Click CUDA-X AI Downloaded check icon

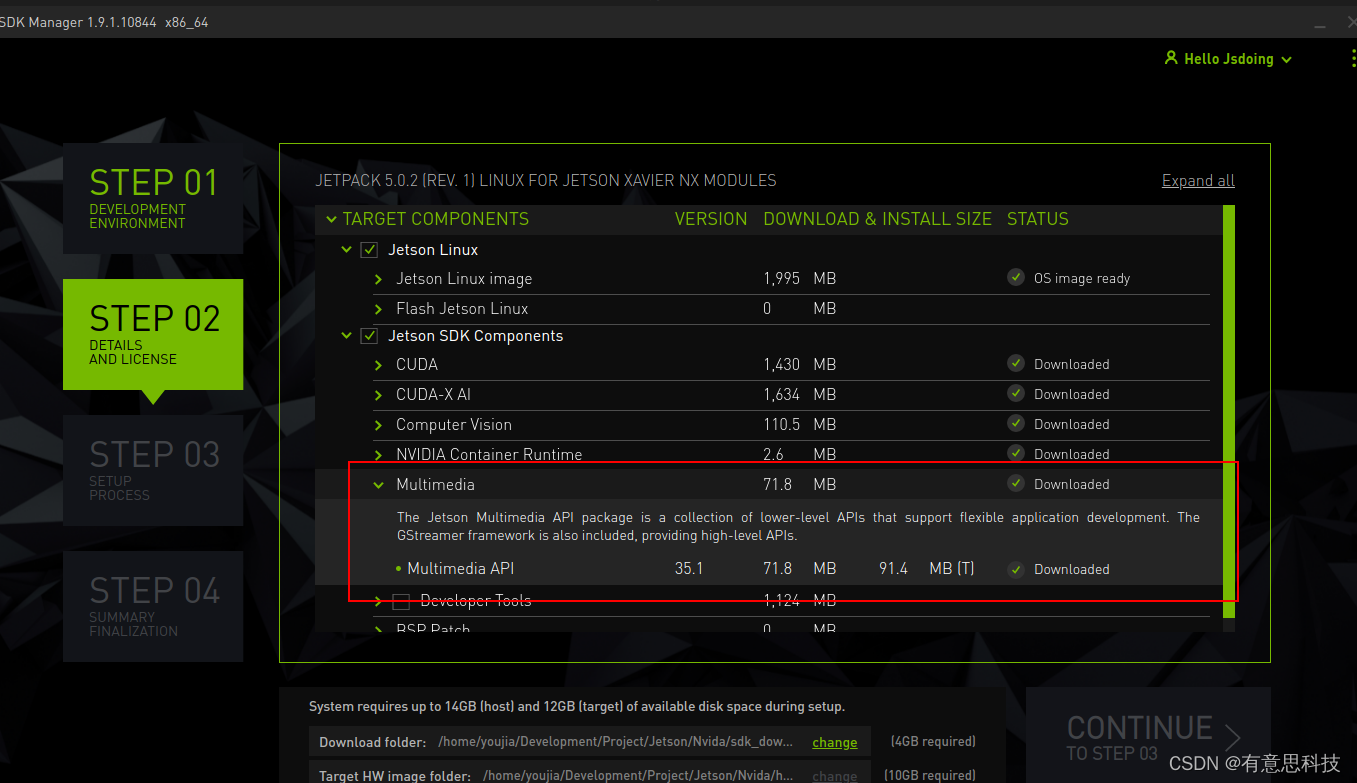(x=1016, y=394)
